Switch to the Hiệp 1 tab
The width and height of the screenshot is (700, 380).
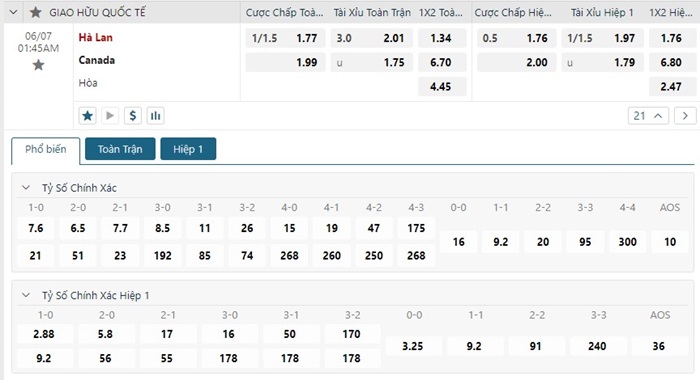[188, 149]
